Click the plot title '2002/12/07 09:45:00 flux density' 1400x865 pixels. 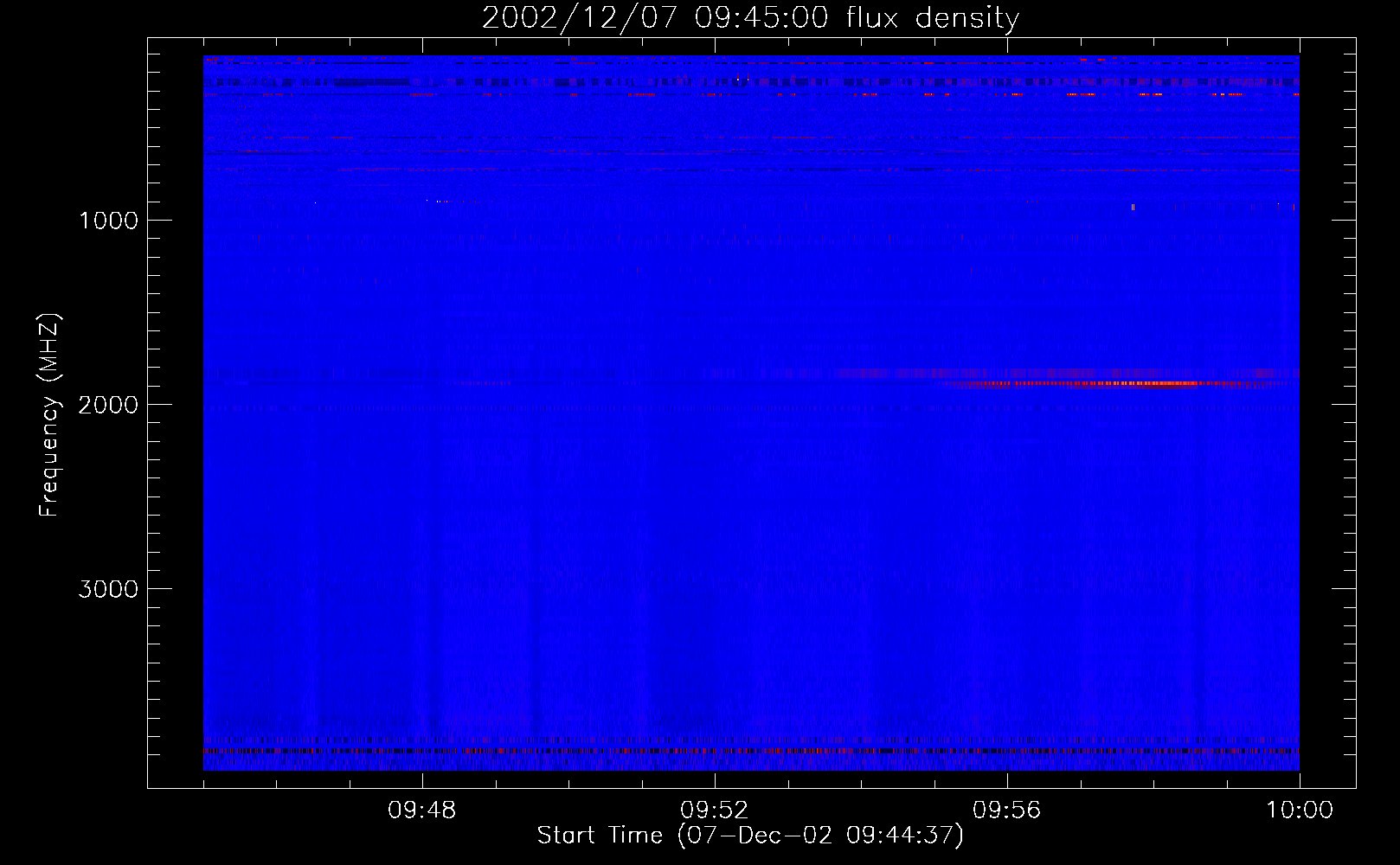point(750,17)
